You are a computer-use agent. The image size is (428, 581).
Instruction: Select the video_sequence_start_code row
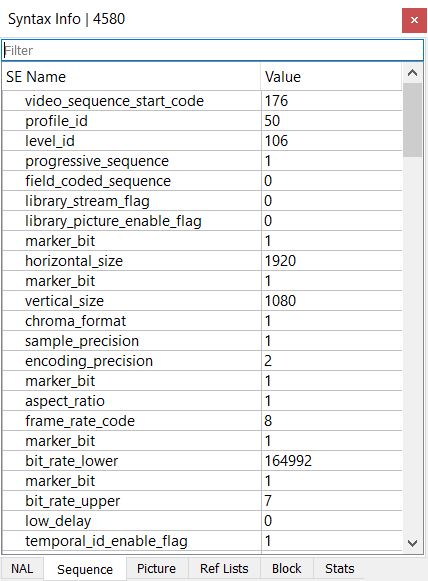[202, 101]
